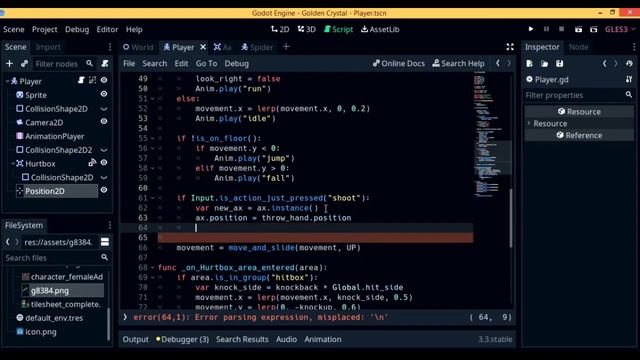Open FileSystem dock options menu

[109, 225]
